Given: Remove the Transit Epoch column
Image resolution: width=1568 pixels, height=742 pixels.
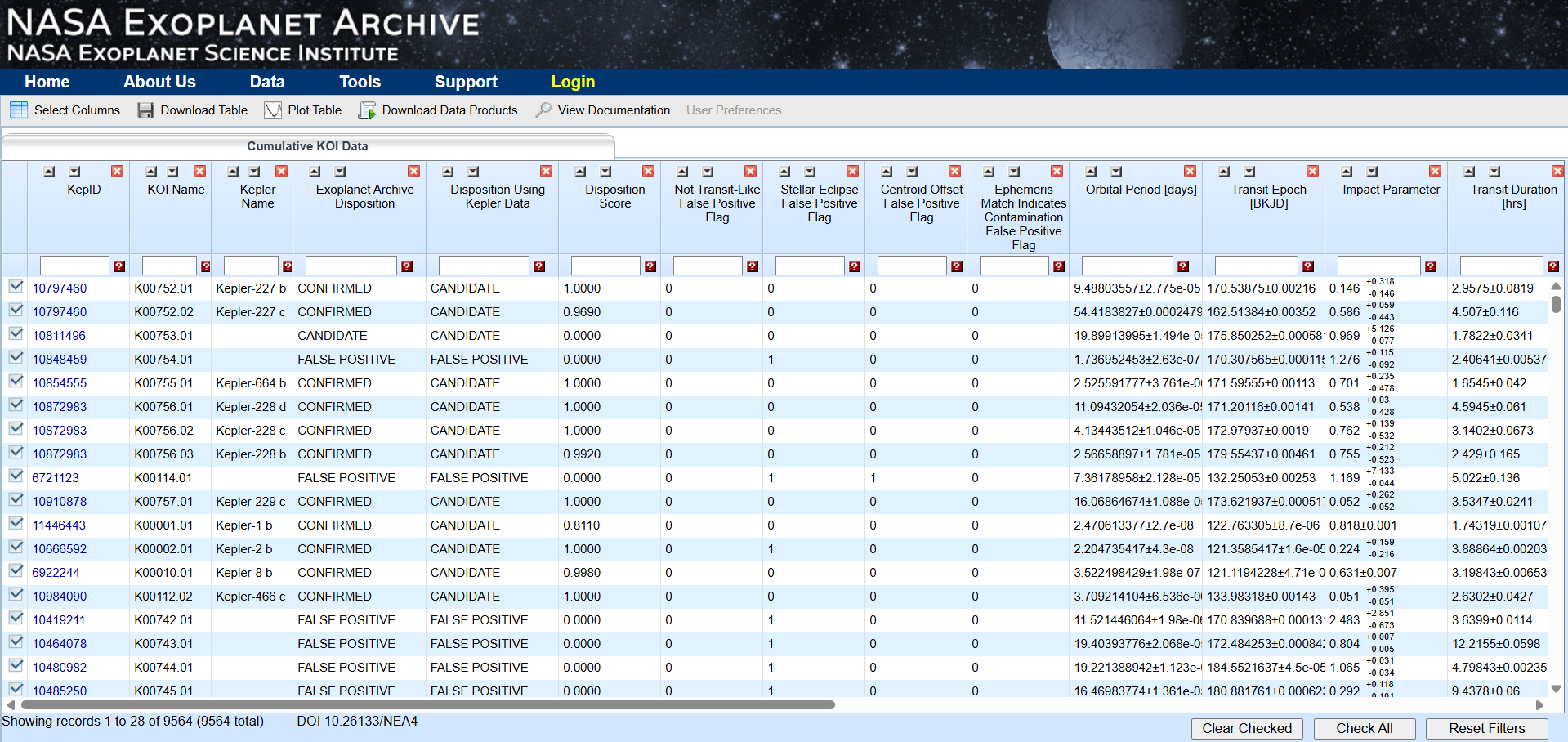Looking at the screenshot, I should point(1312,172).
